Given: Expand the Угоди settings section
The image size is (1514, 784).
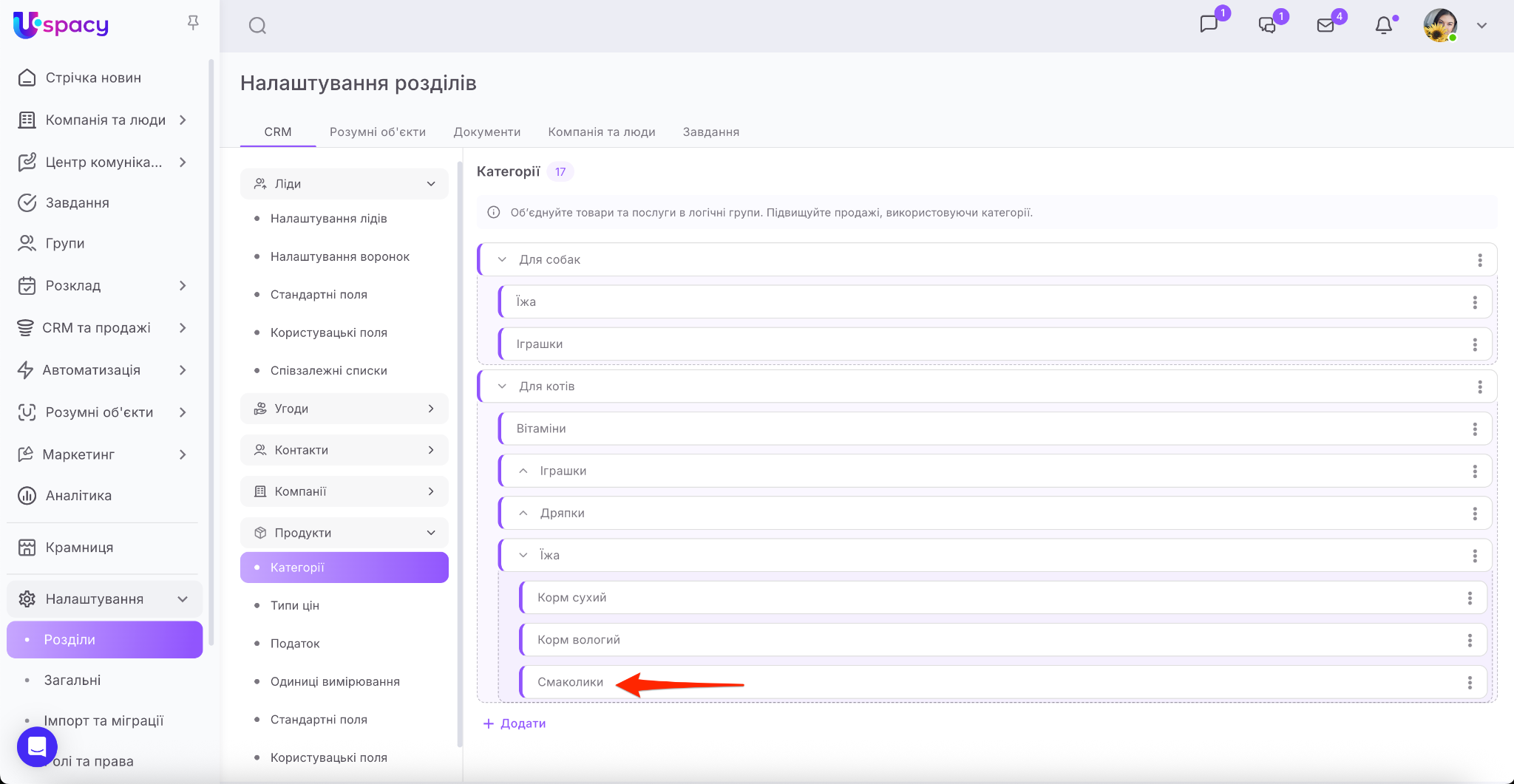Looking at the screenshot, I should point(344,409).
